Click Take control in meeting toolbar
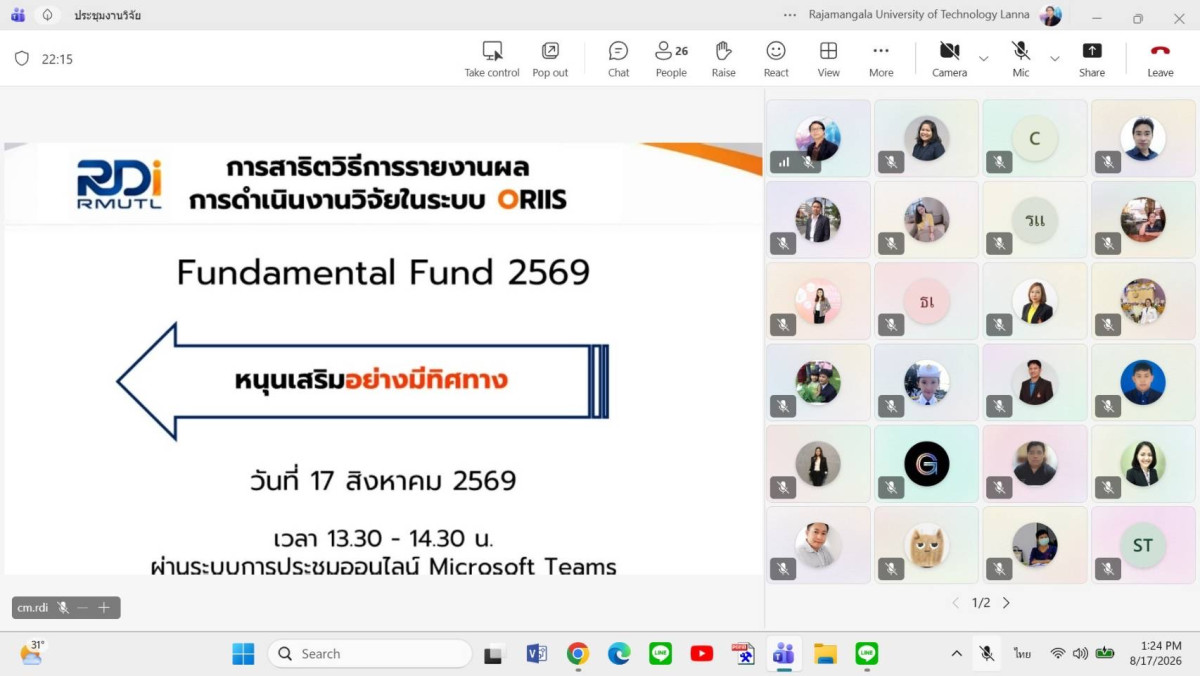1200x676 pixels. 492,59
